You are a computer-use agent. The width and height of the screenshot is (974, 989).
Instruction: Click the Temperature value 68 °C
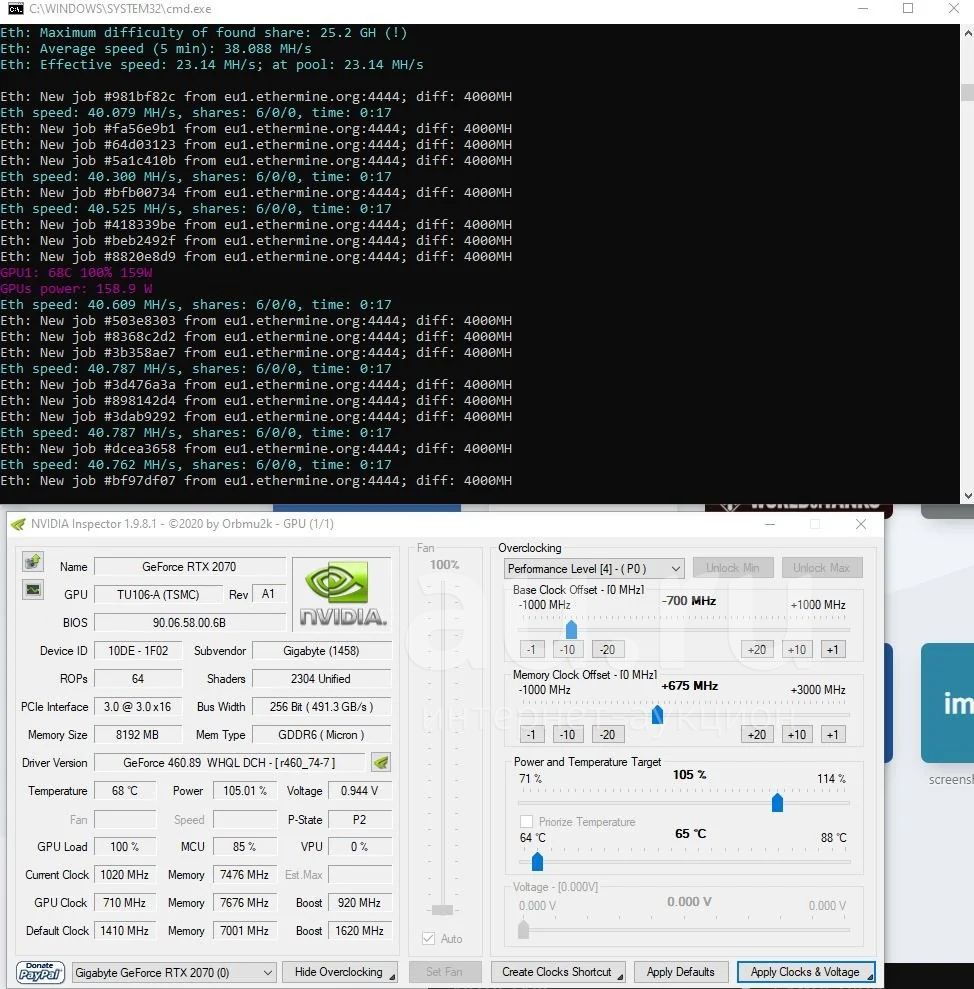[125, 791]
